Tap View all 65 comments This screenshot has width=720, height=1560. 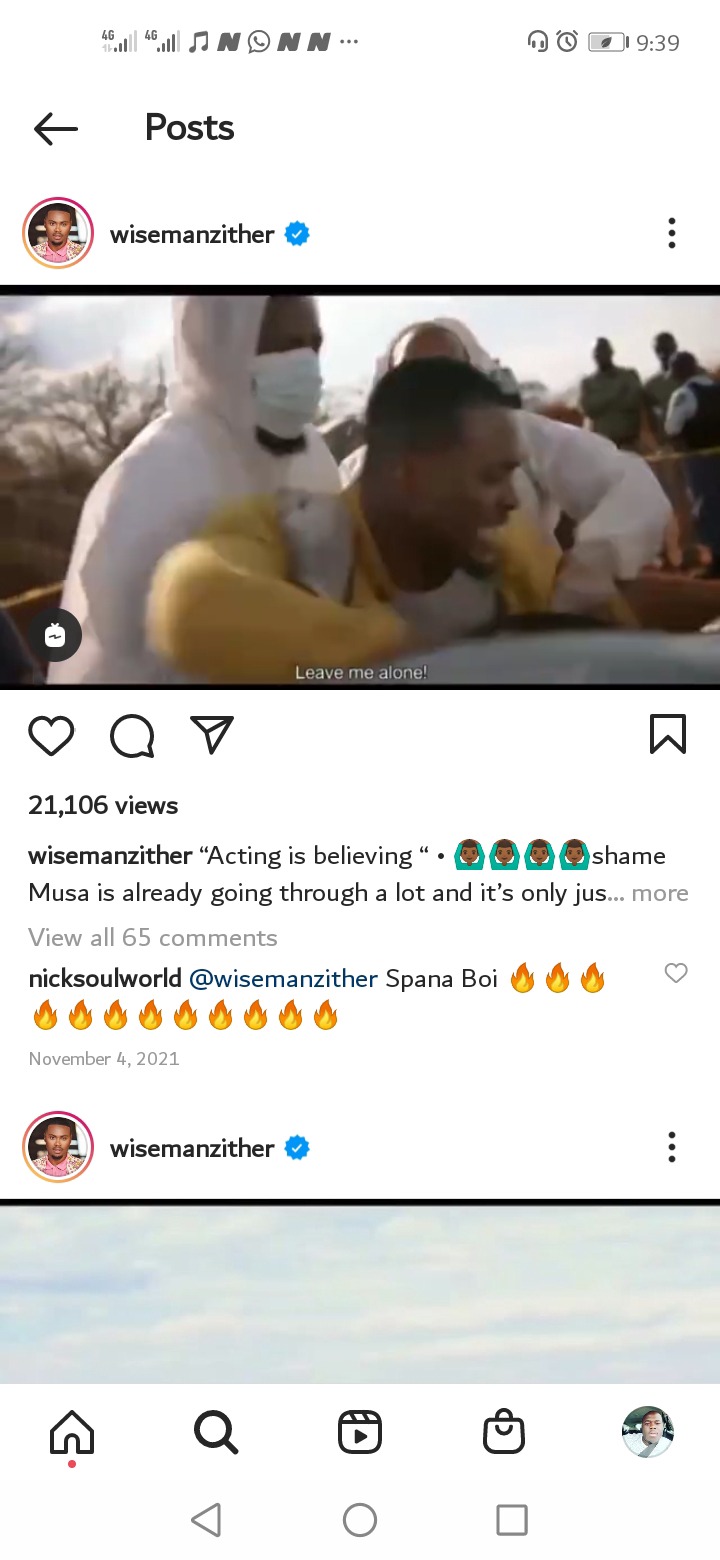click(x=153, y=938)
